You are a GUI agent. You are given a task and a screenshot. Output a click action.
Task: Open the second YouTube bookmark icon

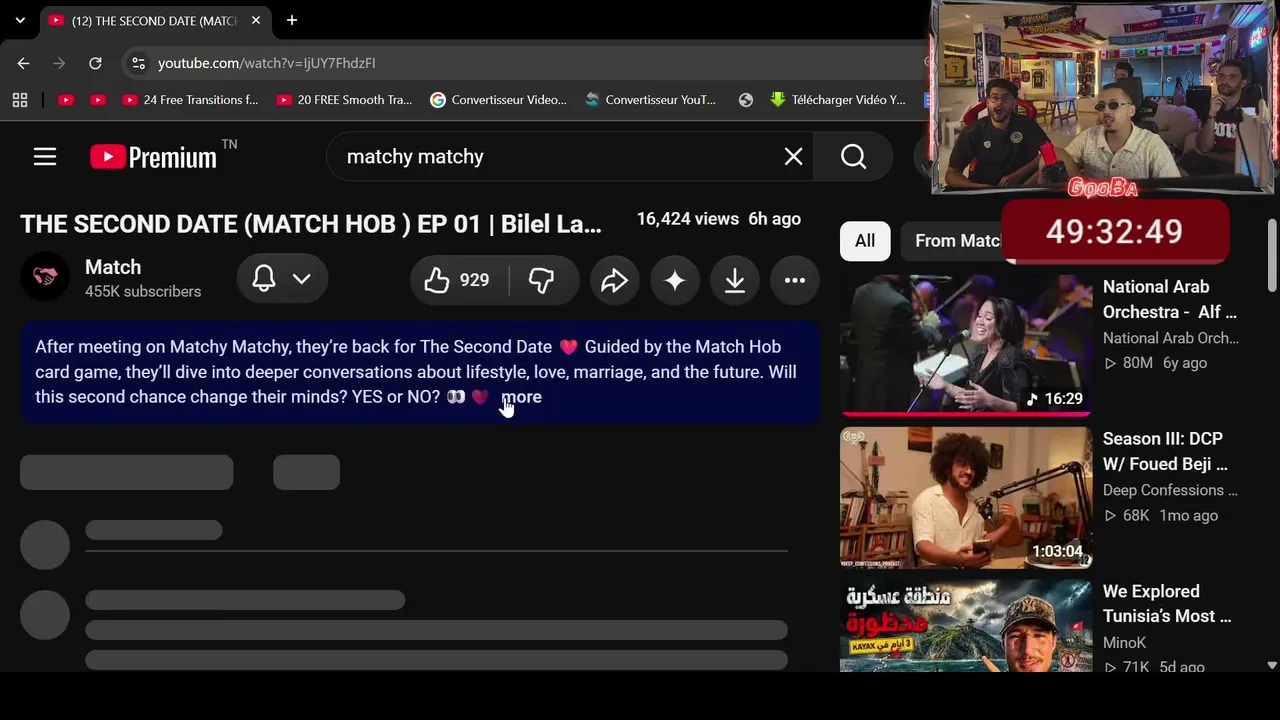pos(98,100)
